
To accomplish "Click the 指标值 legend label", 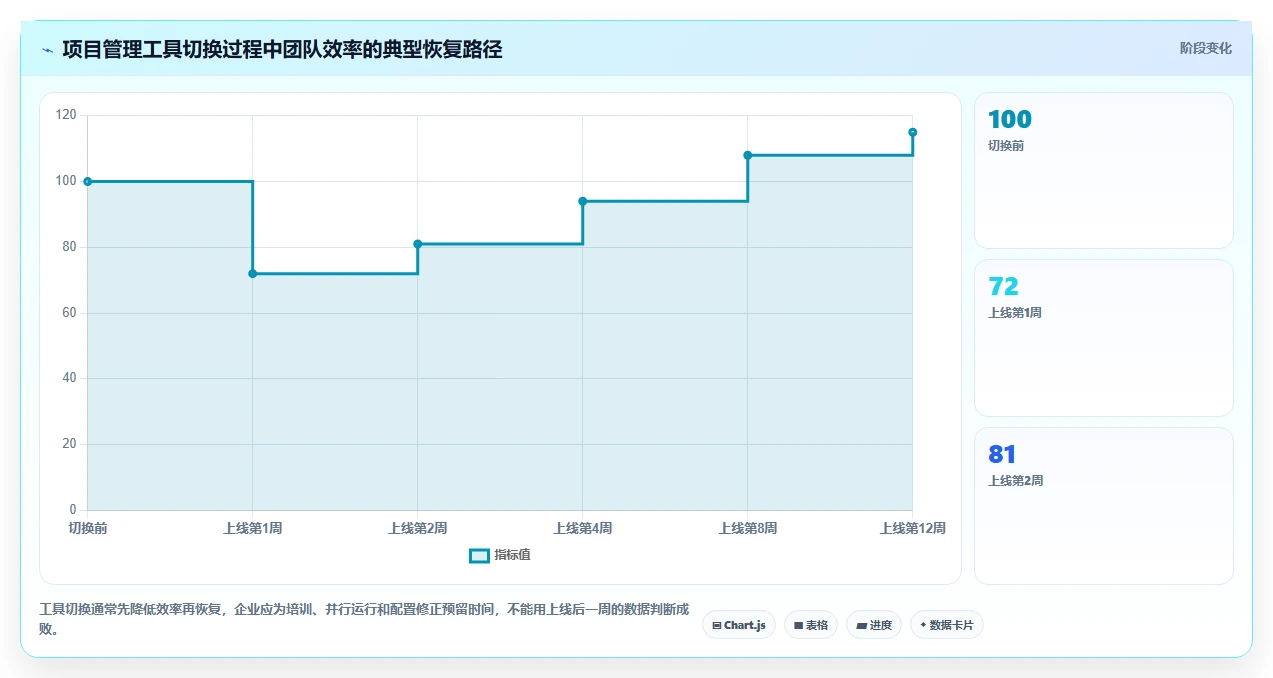I will (512, 555).
